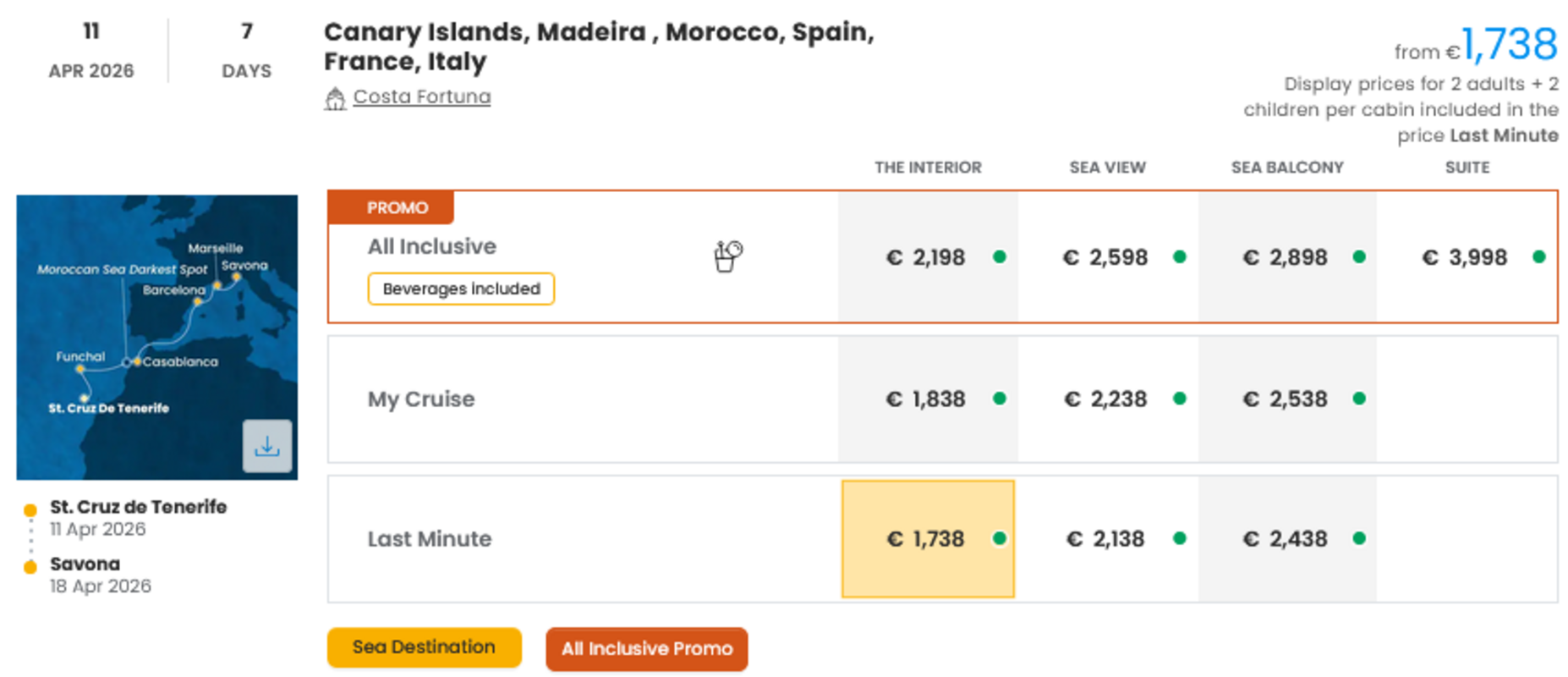1568x677 pixels.
Task: Download the itinerary map image
Action: pyautogui.click(x=267, y=446)
